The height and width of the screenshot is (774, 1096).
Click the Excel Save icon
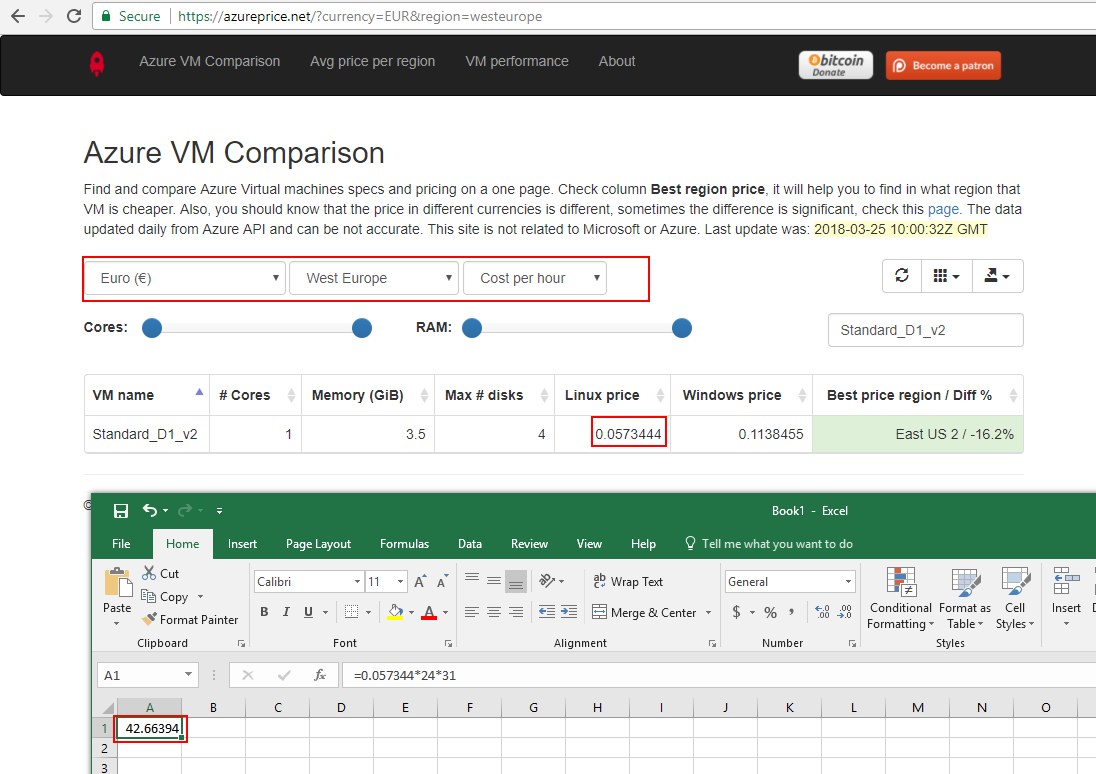[121, 511]
